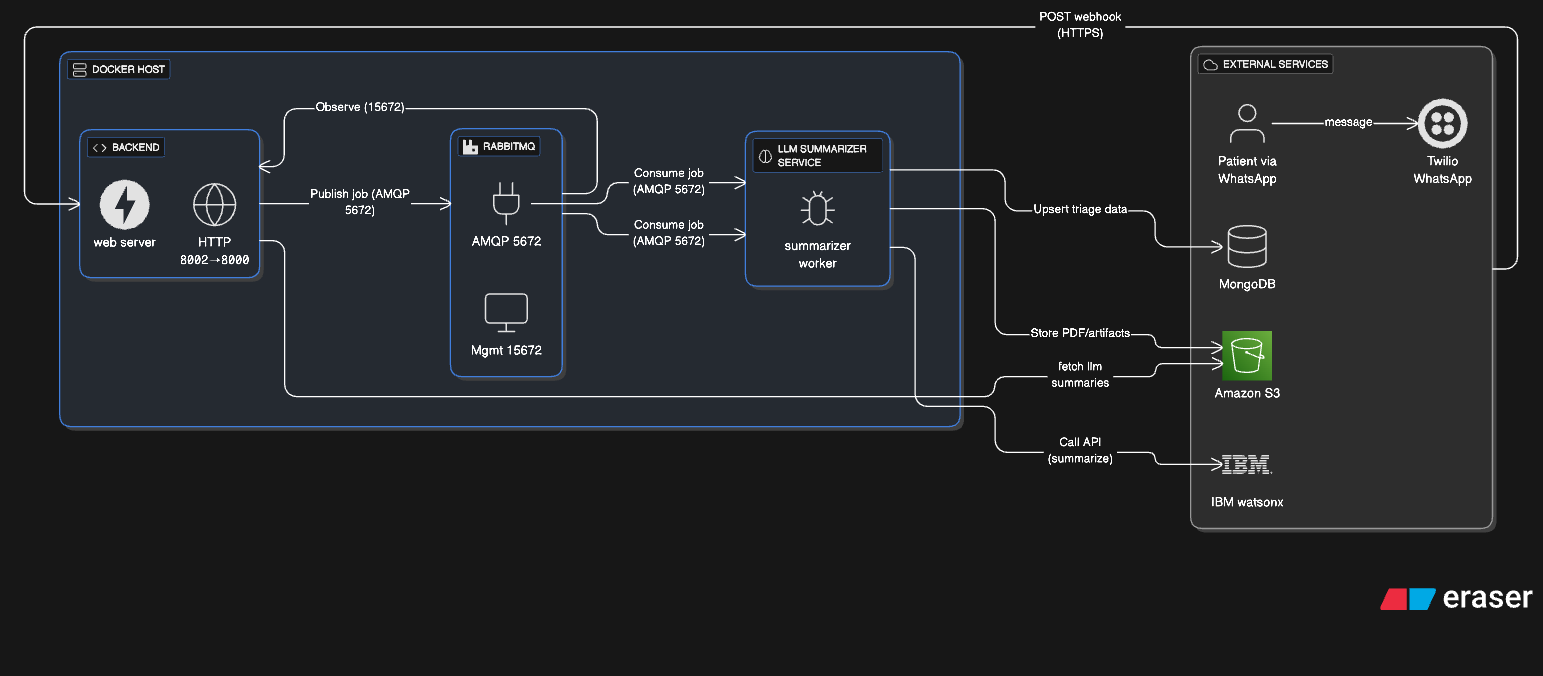Select the LLM SUMMARIZER SERVICE header
Screen dimensions: 1543x676
(x=817, y=155)
